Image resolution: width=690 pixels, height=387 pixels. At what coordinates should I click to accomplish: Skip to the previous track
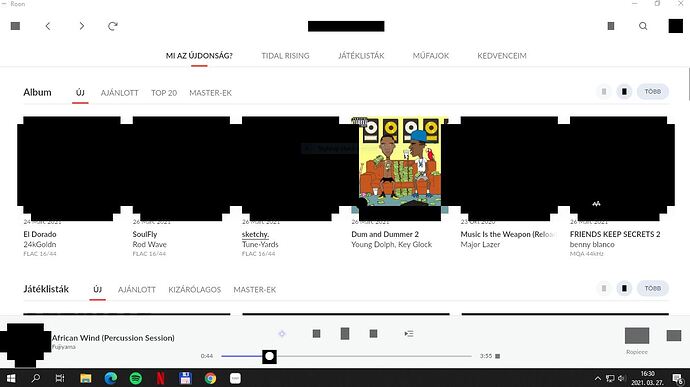click(x=316, y=334)
